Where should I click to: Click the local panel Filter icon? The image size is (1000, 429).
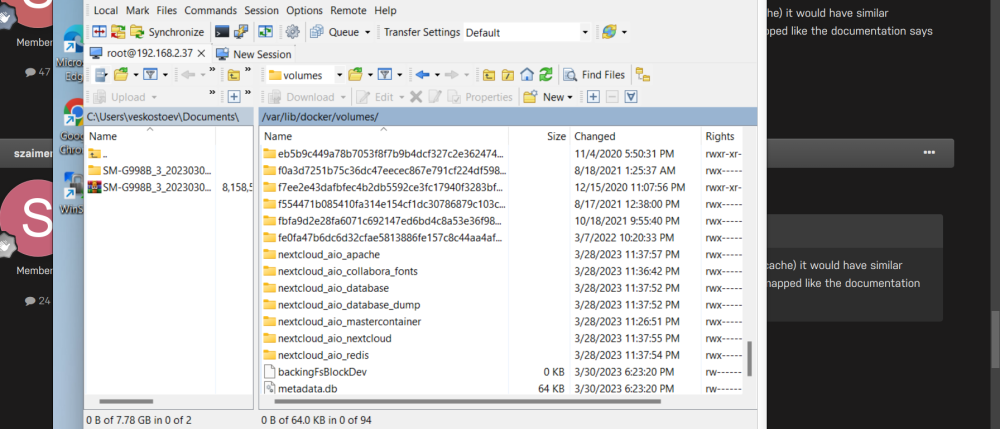(150, 75)
